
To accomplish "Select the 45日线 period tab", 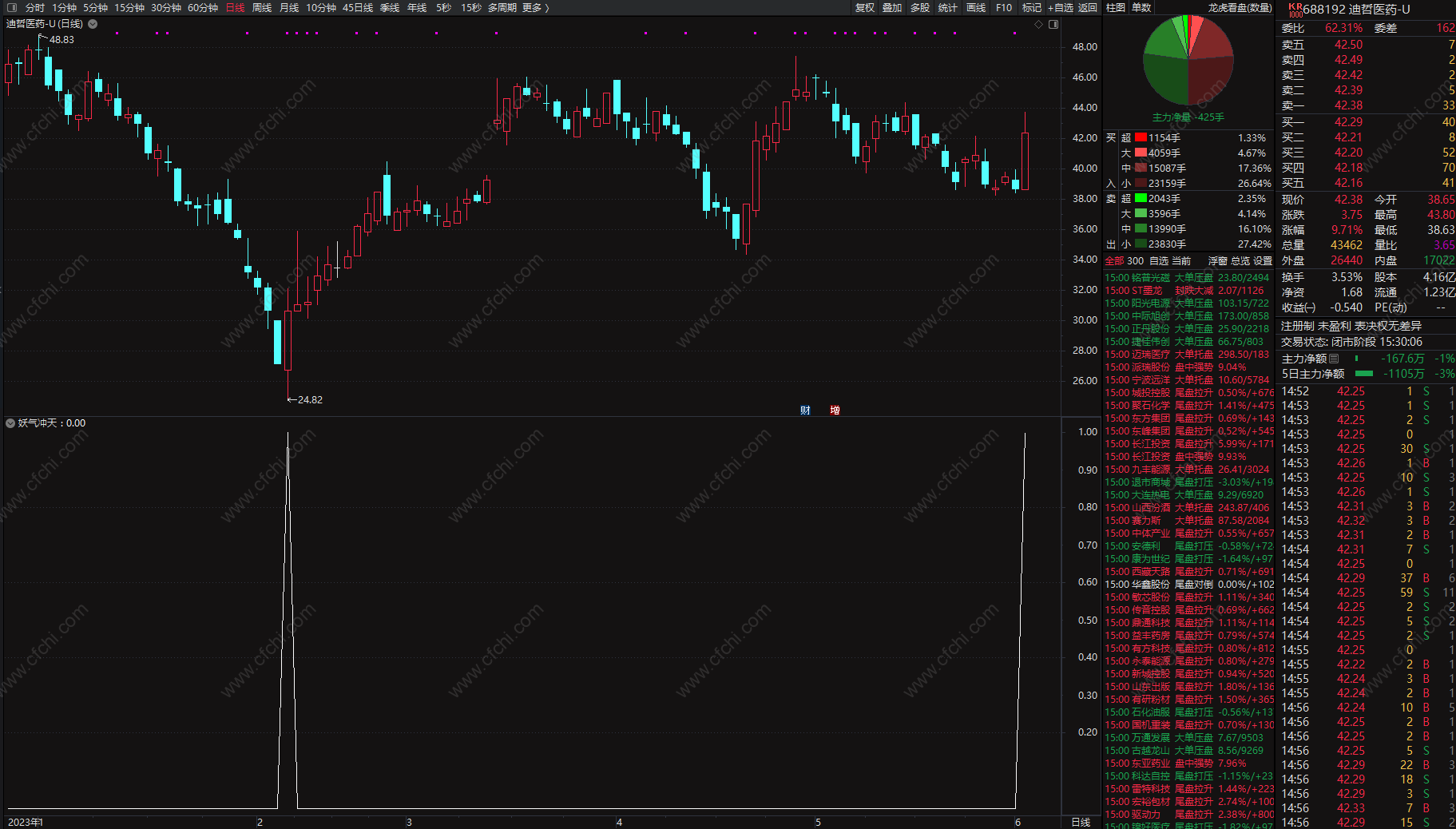I will (358, 7).
